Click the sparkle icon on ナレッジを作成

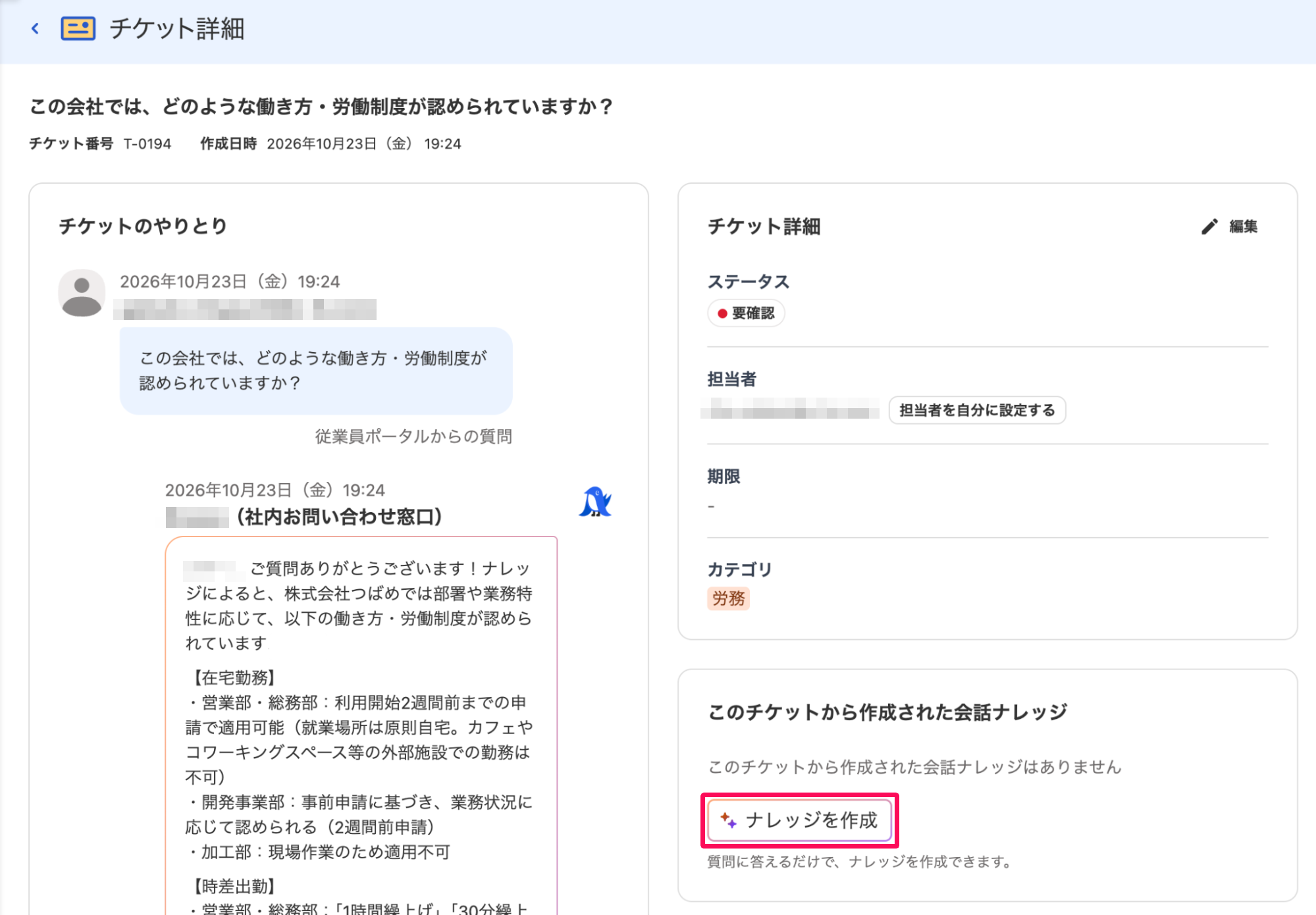click(x=728, y=820)
